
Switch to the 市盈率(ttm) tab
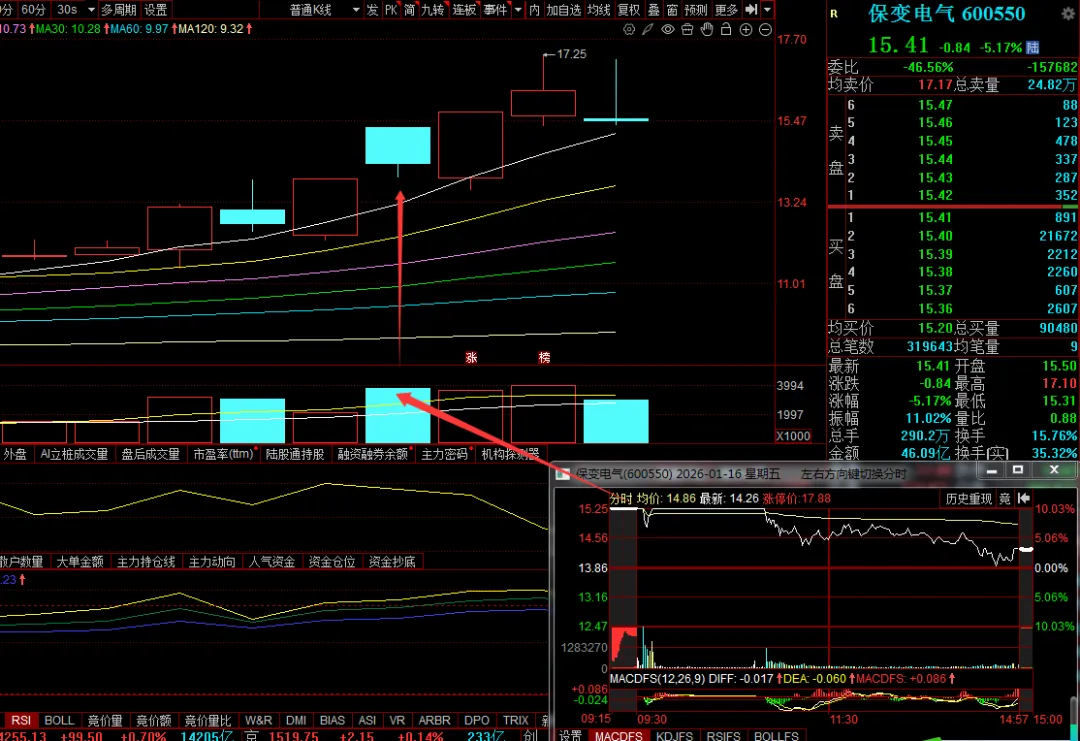[223, 454]
